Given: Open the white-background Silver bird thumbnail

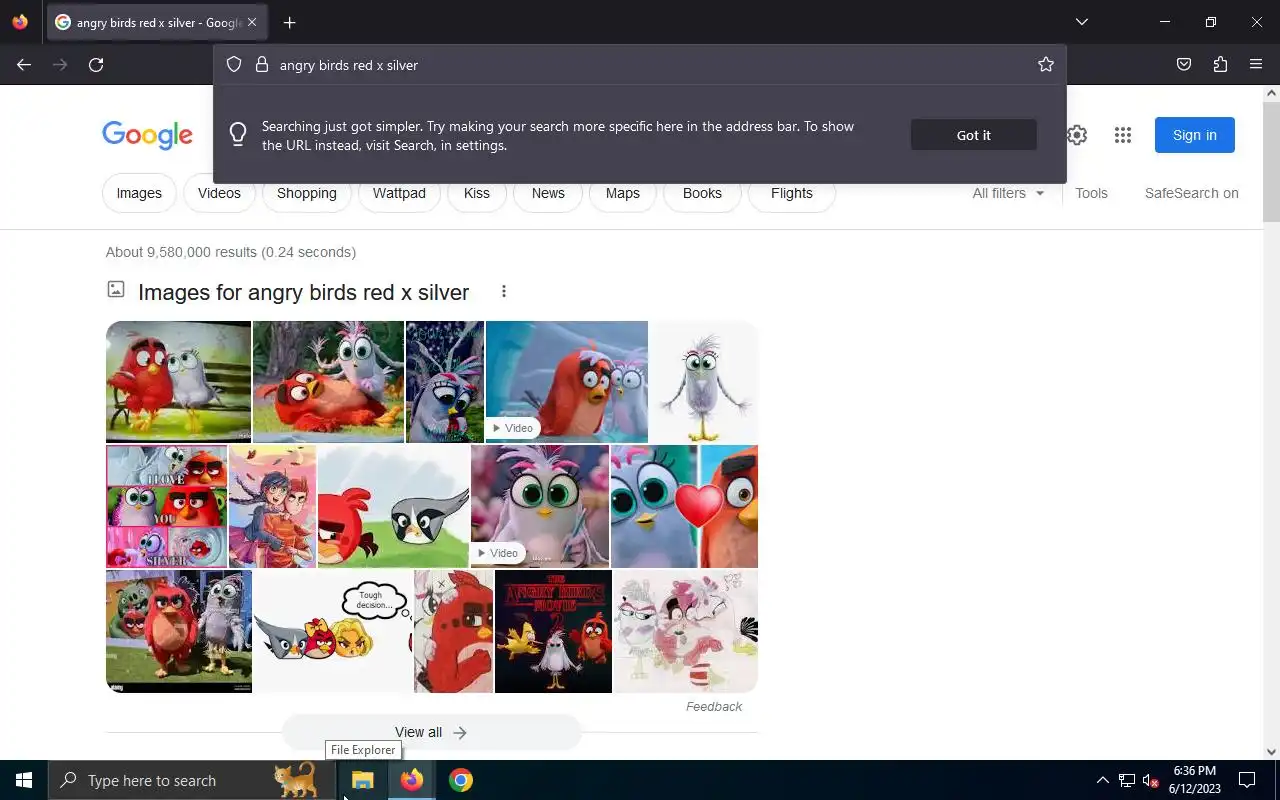Looking at the screenshot, I should coord(704,381).
